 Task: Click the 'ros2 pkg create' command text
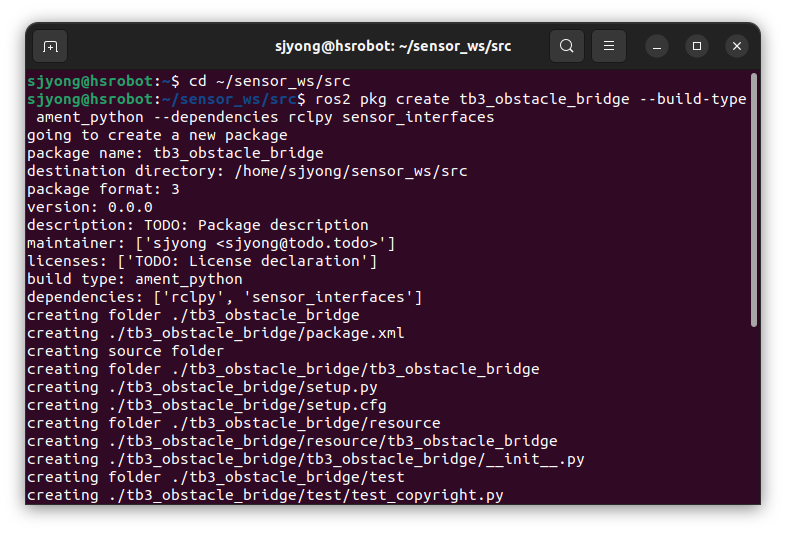tap(382, 99)
